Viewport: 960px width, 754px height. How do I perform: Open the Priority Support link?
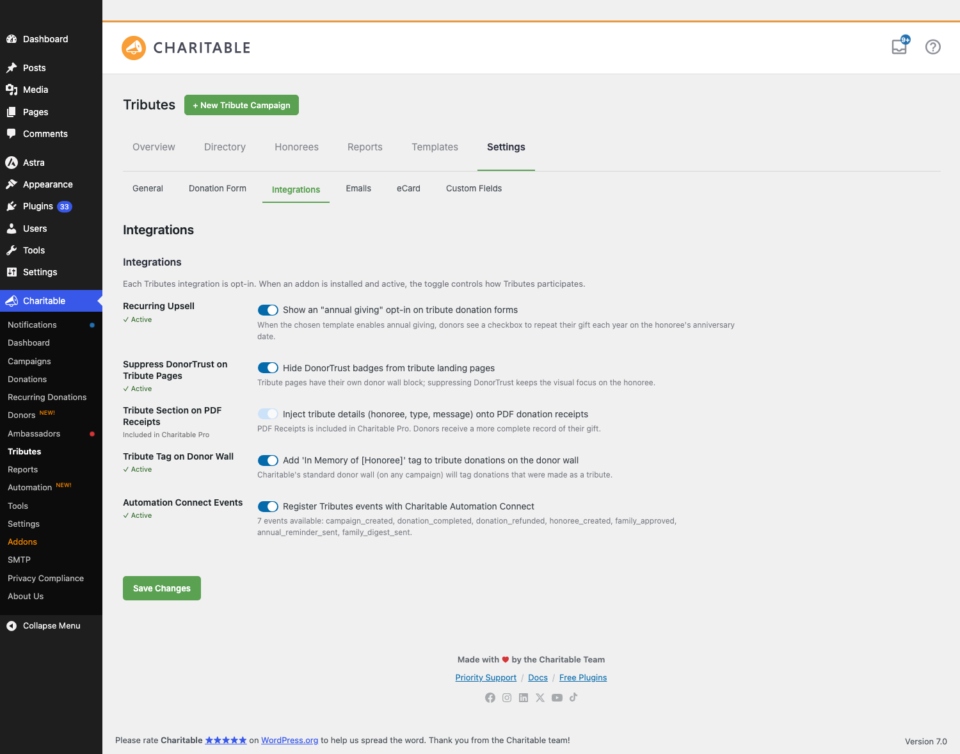(x=486, y=677)
